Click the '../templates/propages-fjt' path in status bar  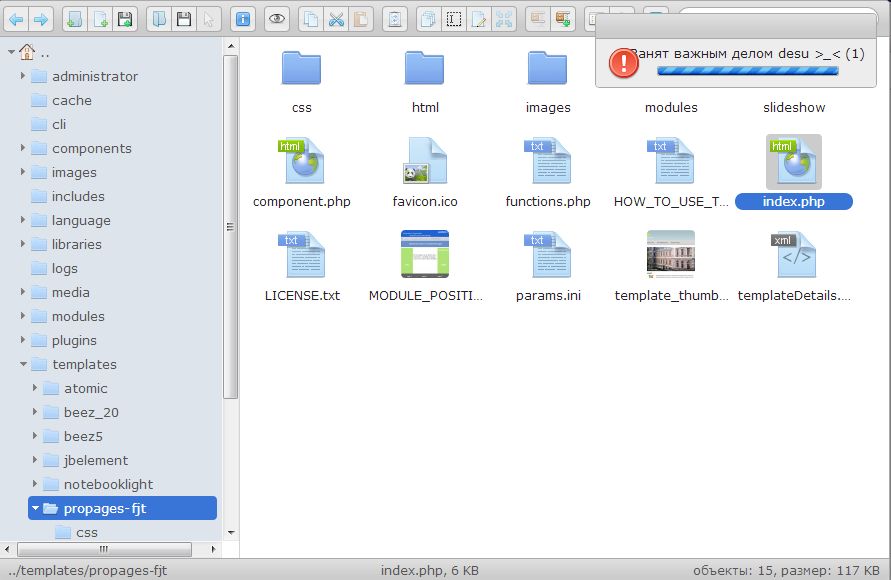click(x=88, y=570)
